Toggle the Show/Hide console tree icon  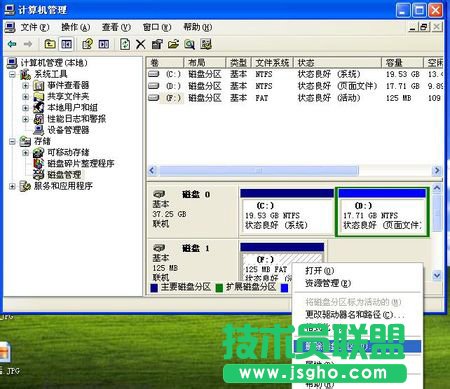point(66,44)
